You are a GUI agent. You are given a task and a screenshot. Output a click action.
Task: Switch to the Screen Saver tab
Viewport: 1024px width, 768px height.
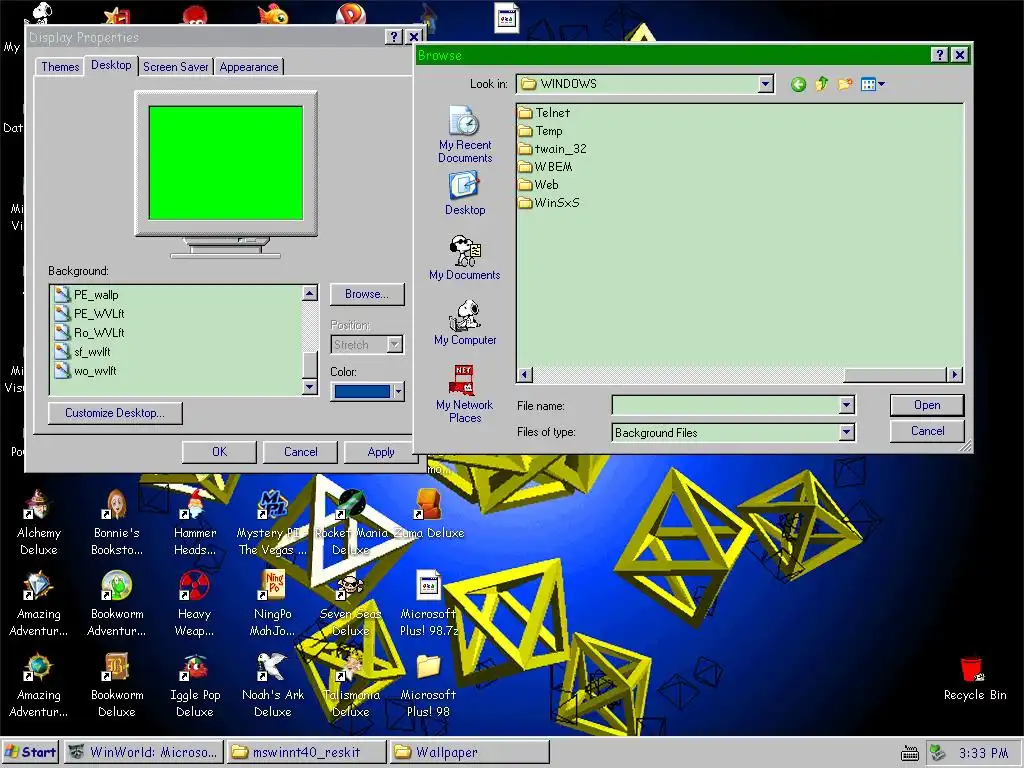click(176, 67)
